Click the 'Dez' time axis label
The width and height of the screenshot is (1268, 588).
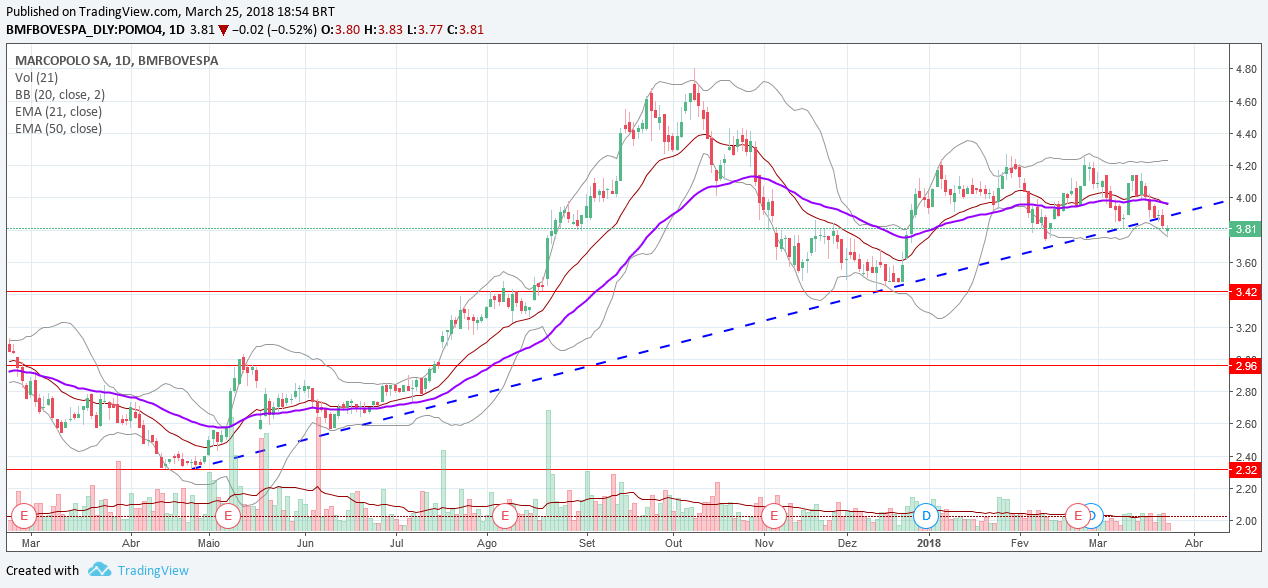click(x=847, y=544)
